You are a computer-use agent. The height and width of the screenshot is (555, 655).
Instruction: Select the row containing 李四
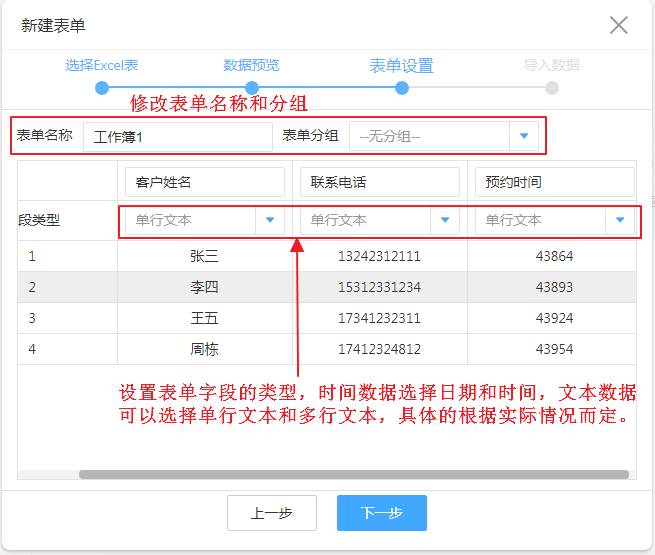[204, 287]
